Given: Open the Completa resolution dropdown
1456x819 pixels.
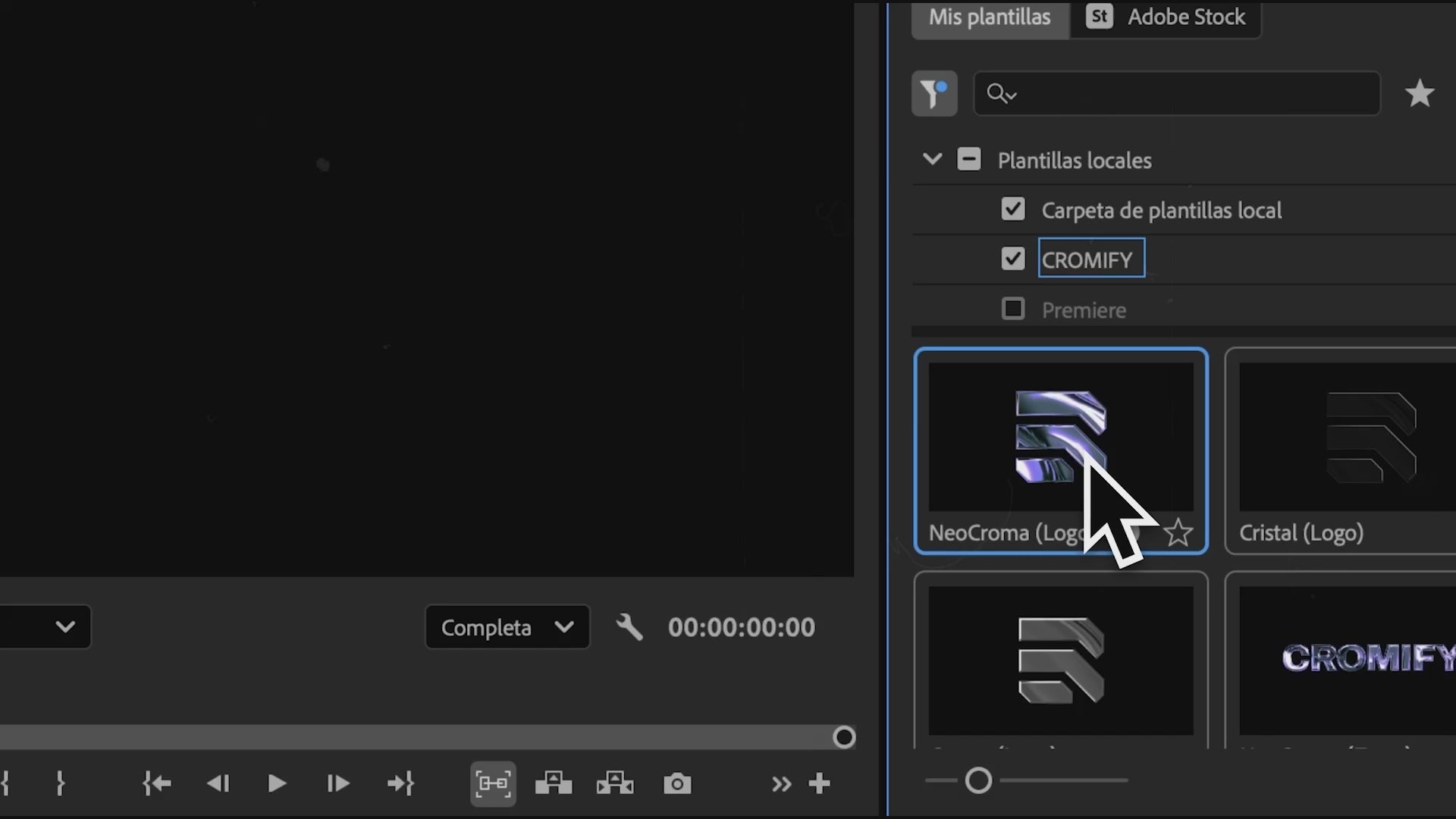Looking at the screenshot, I should coord(507,627).
